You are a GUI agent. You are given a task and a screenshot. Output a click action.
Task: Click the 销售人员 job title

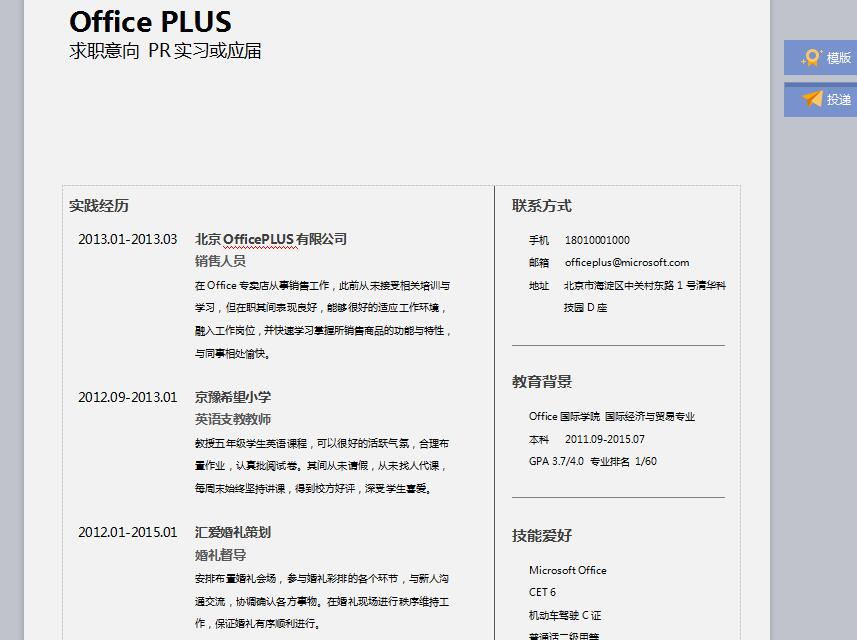click(220, 261)
